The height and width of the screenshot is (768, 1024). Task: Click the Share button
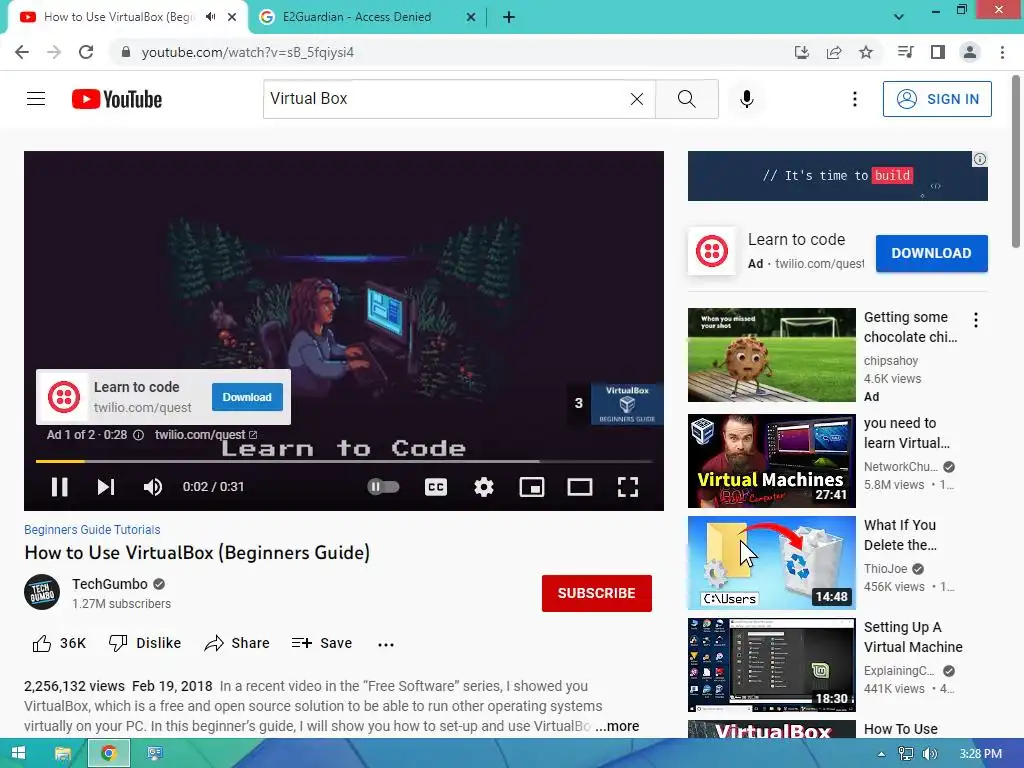(x=236, y=643)
